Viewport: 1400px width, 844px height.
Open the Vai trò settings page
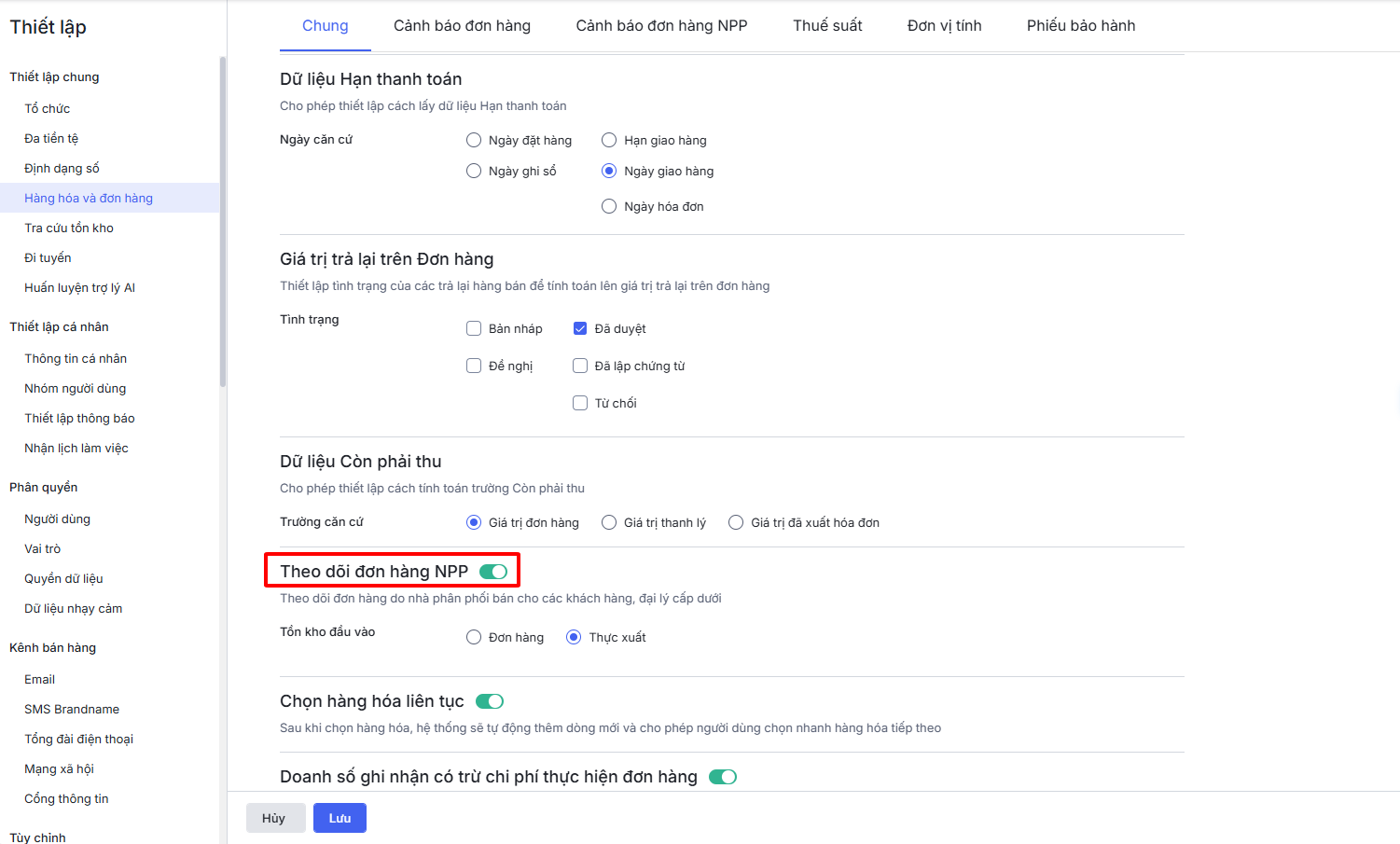(x=42, y=548)
